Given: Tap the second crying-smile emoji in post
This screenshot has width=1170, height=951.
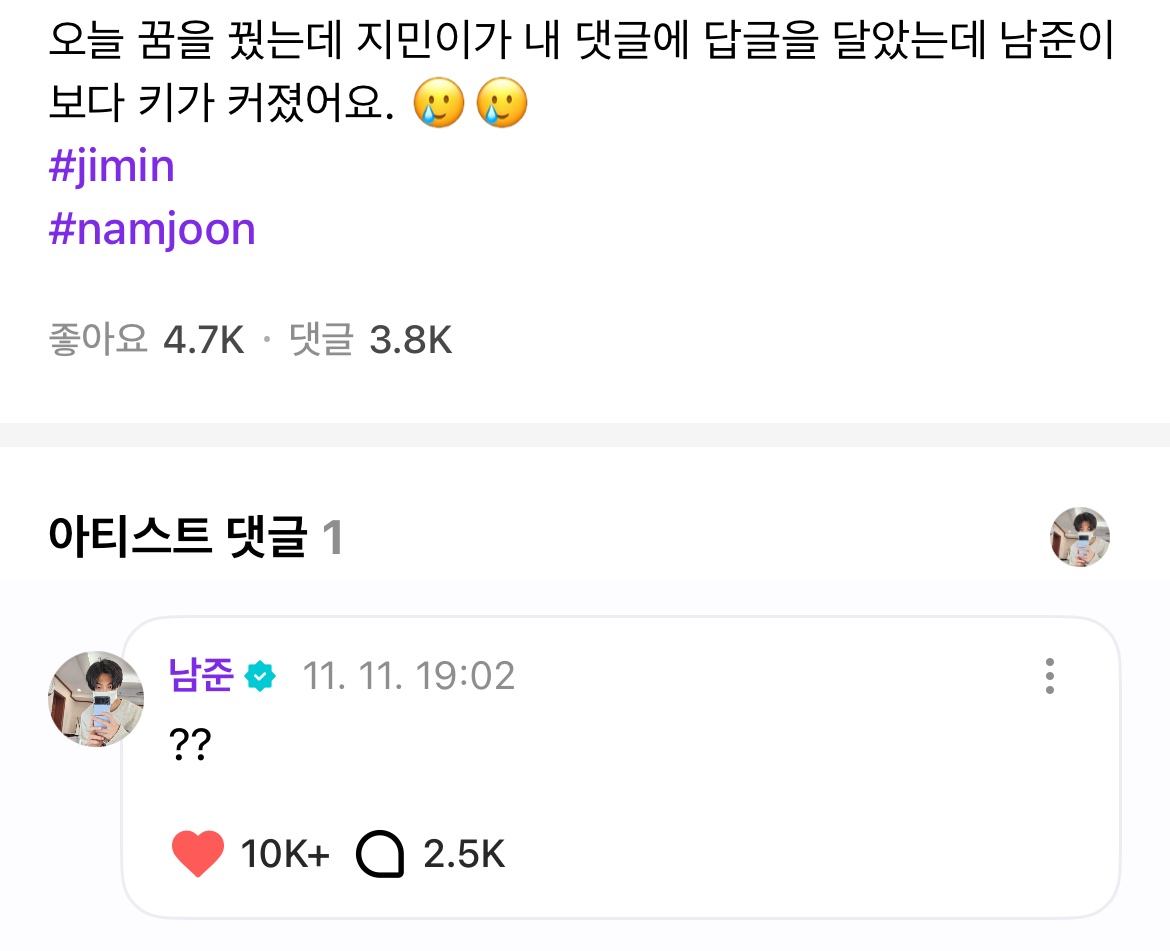Looking at the screenshot, I should click(502, 104).
